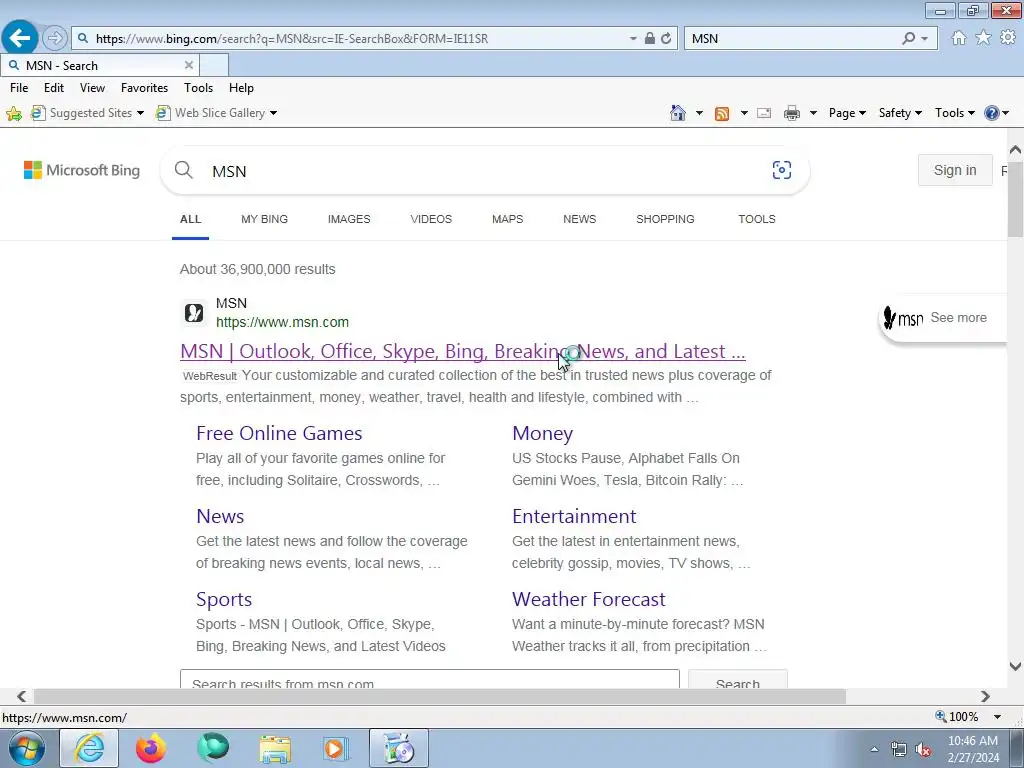Switch to SHOPPING search tab

pyautogui.click(x=665, y=219)
